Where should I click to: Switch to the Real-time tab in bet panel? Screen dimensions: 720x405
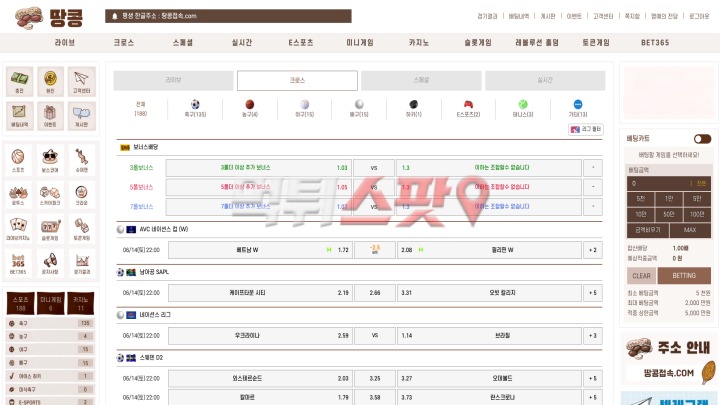tap(545, 80)
